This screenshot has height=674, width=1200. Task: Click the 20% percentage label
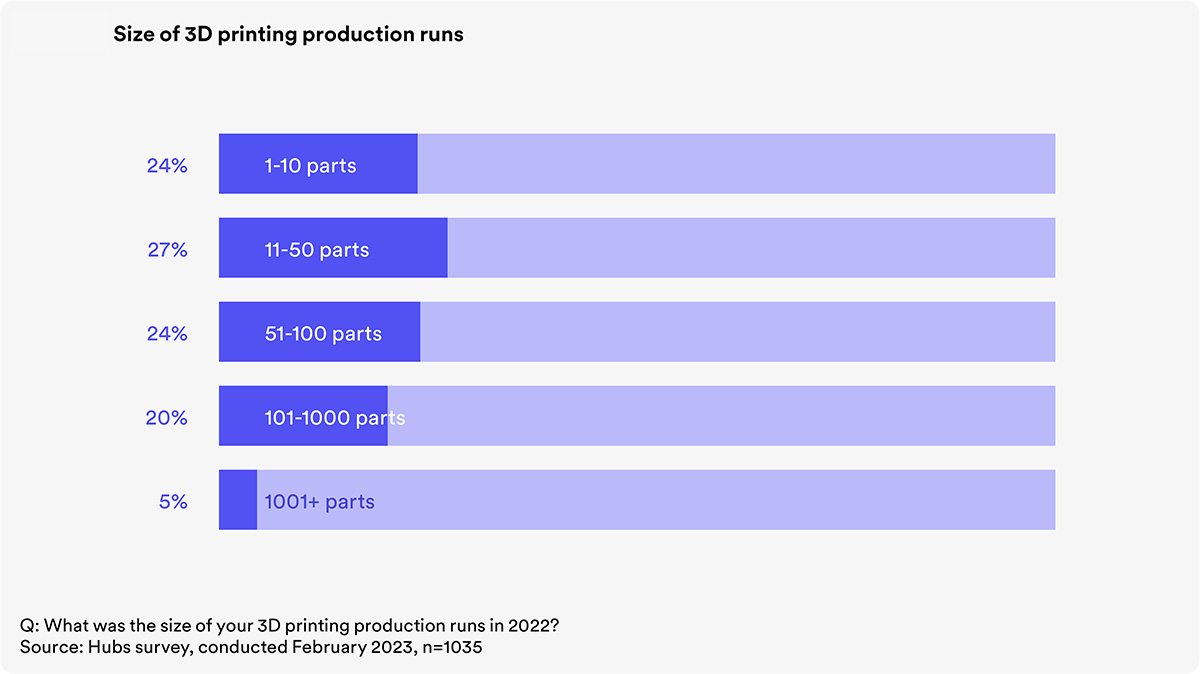pyautogui.click(x=167, y=418)
